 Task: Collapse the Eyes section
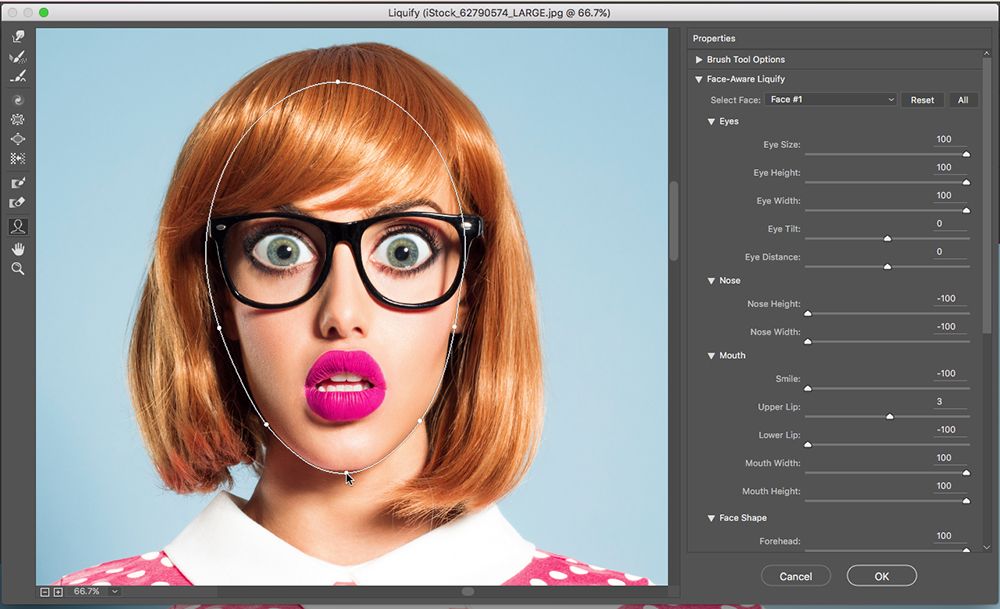click(x=711, y=121)
